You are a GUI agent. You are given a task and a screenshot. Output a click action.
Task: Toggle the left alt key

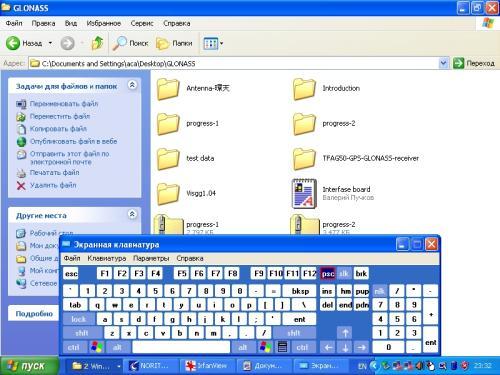coord(117,347)
